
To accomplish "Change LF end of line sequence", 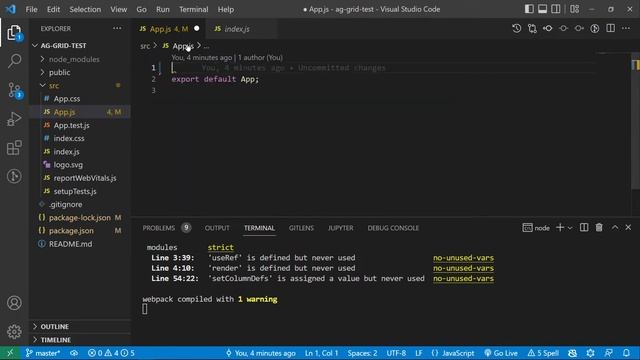I will (419, 353).
